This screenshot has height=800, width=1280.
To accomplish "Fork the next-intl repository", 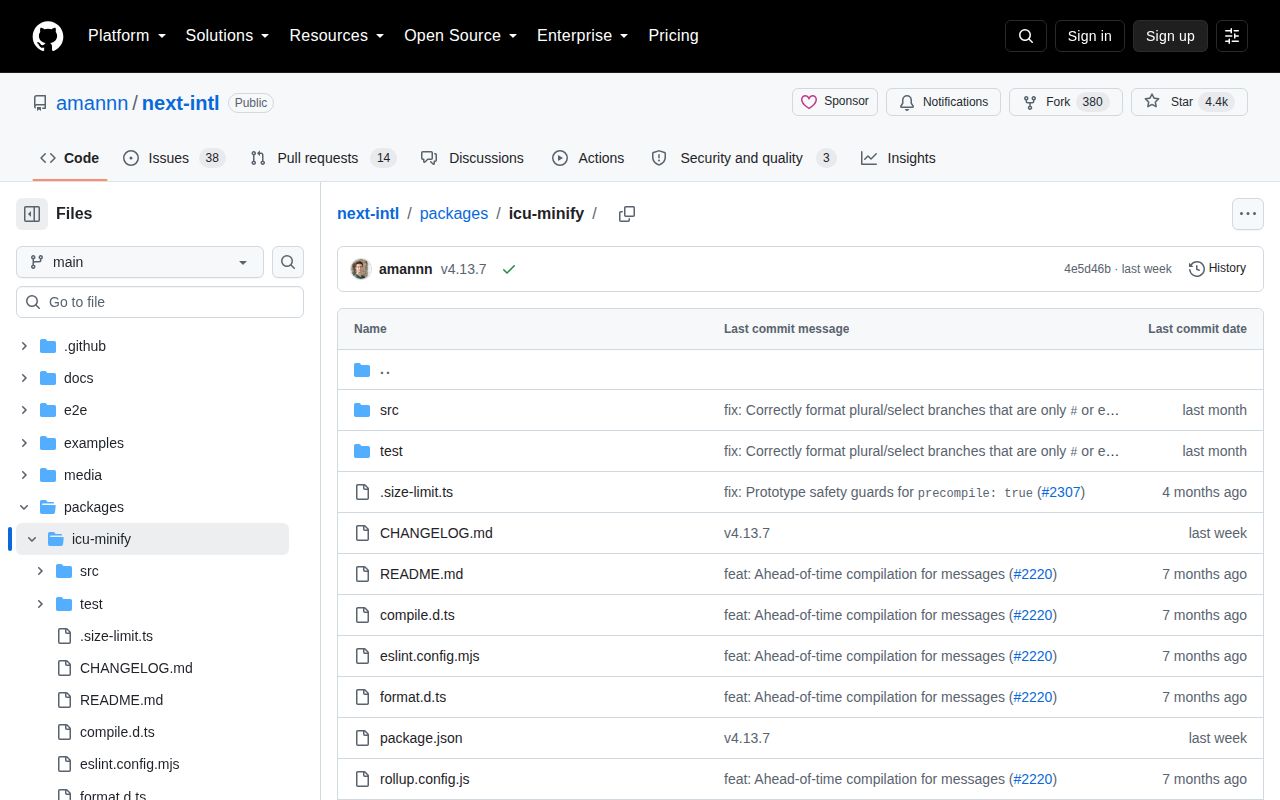I will click(x=1066, y=102).
